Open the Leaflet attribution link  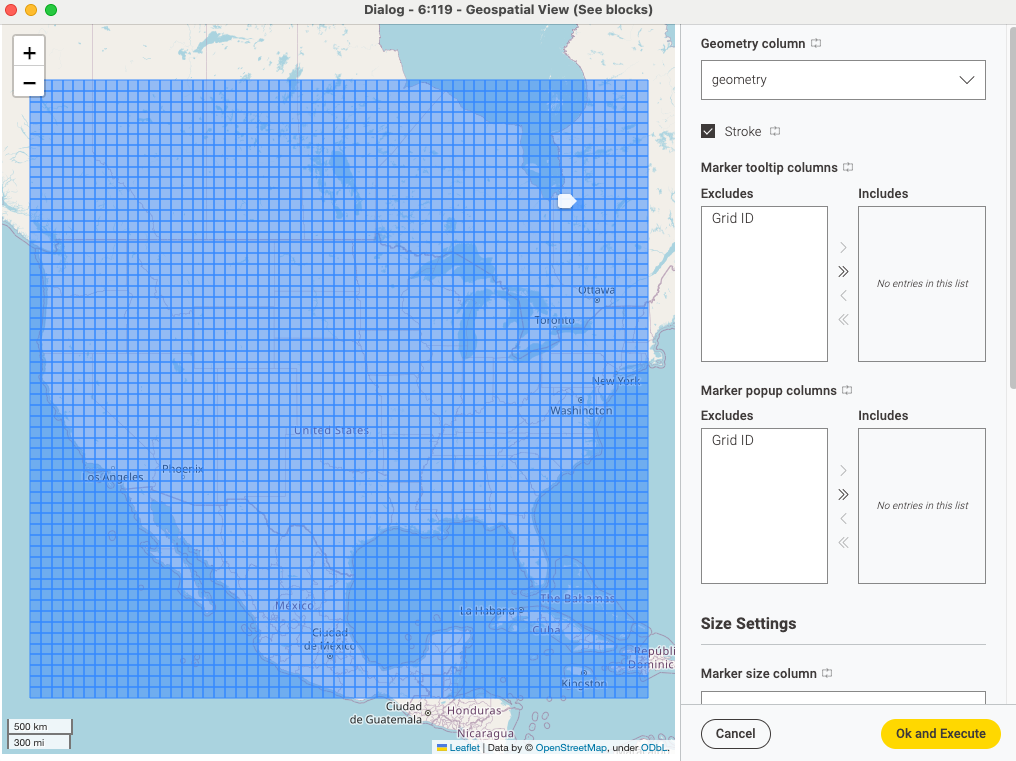pos(464,747)
